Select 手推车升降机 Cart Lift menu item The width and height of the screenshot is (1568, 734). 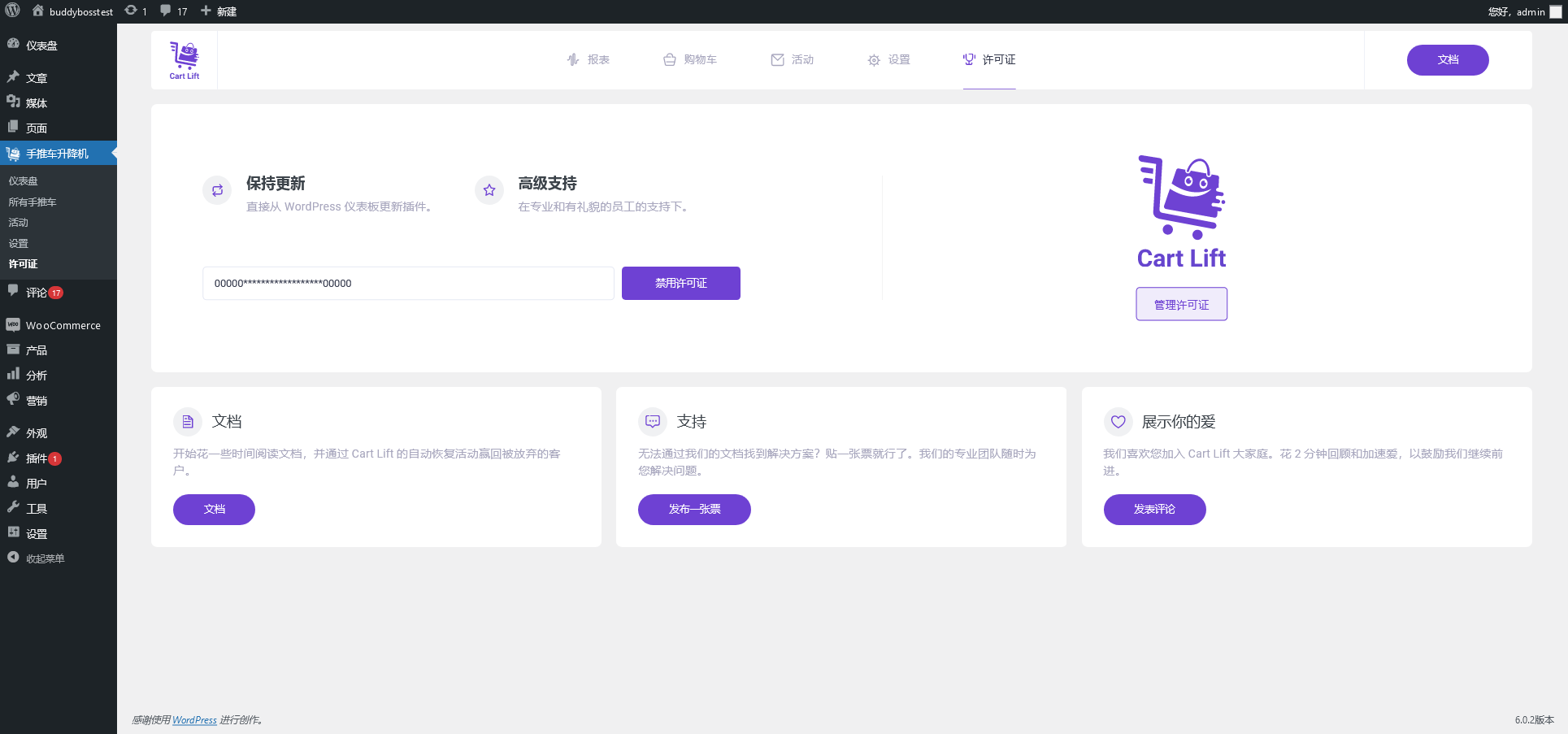point(59,154)
